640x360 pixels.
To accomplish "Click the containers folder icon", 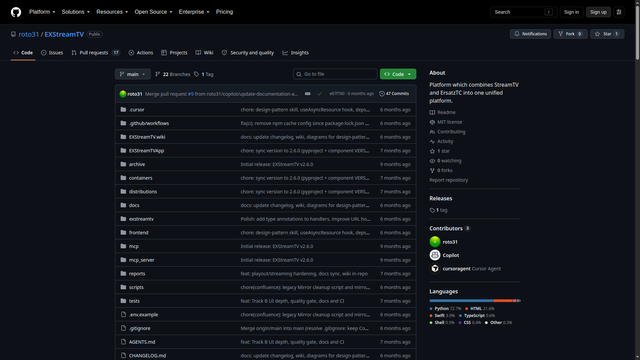I will [123, 178].
